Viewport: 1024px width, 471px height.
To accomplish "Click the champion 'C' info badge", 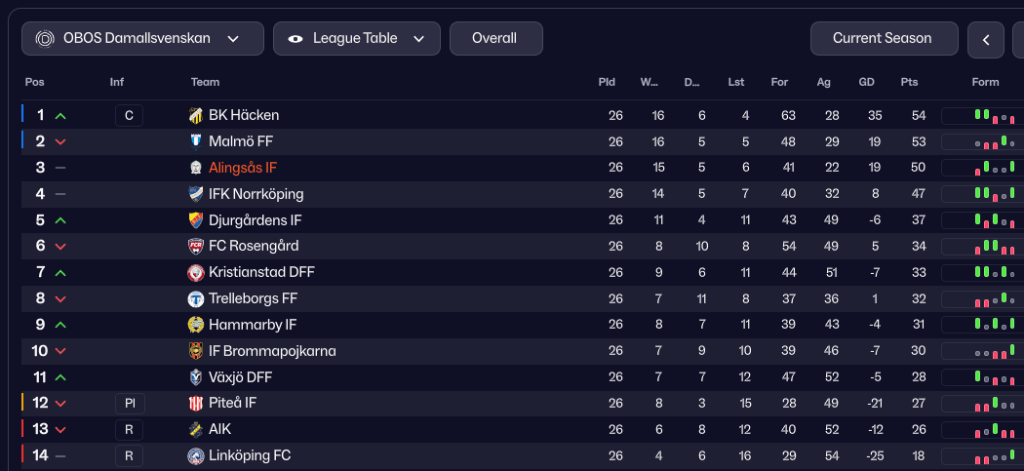I will (129, 116).
